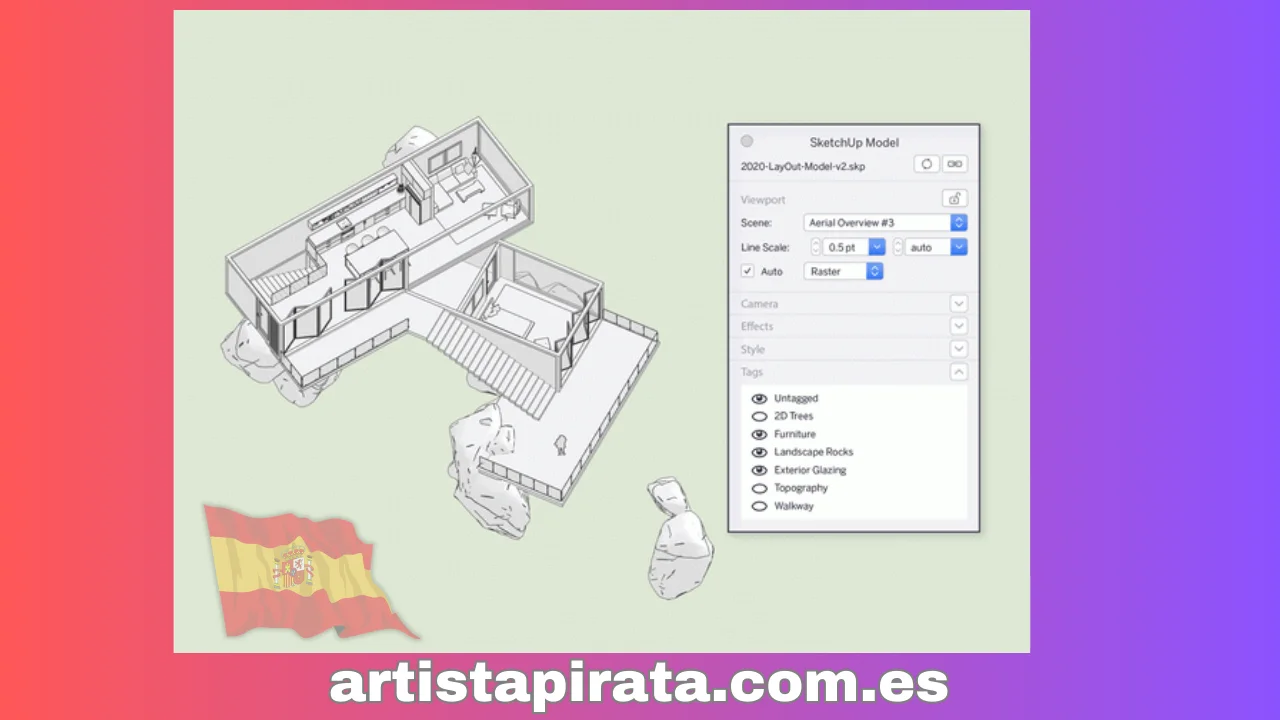Select the Landscape Rocks tag name
Image resolution: width=1280 pixels, height=720 pixels.
coord(814,452)
